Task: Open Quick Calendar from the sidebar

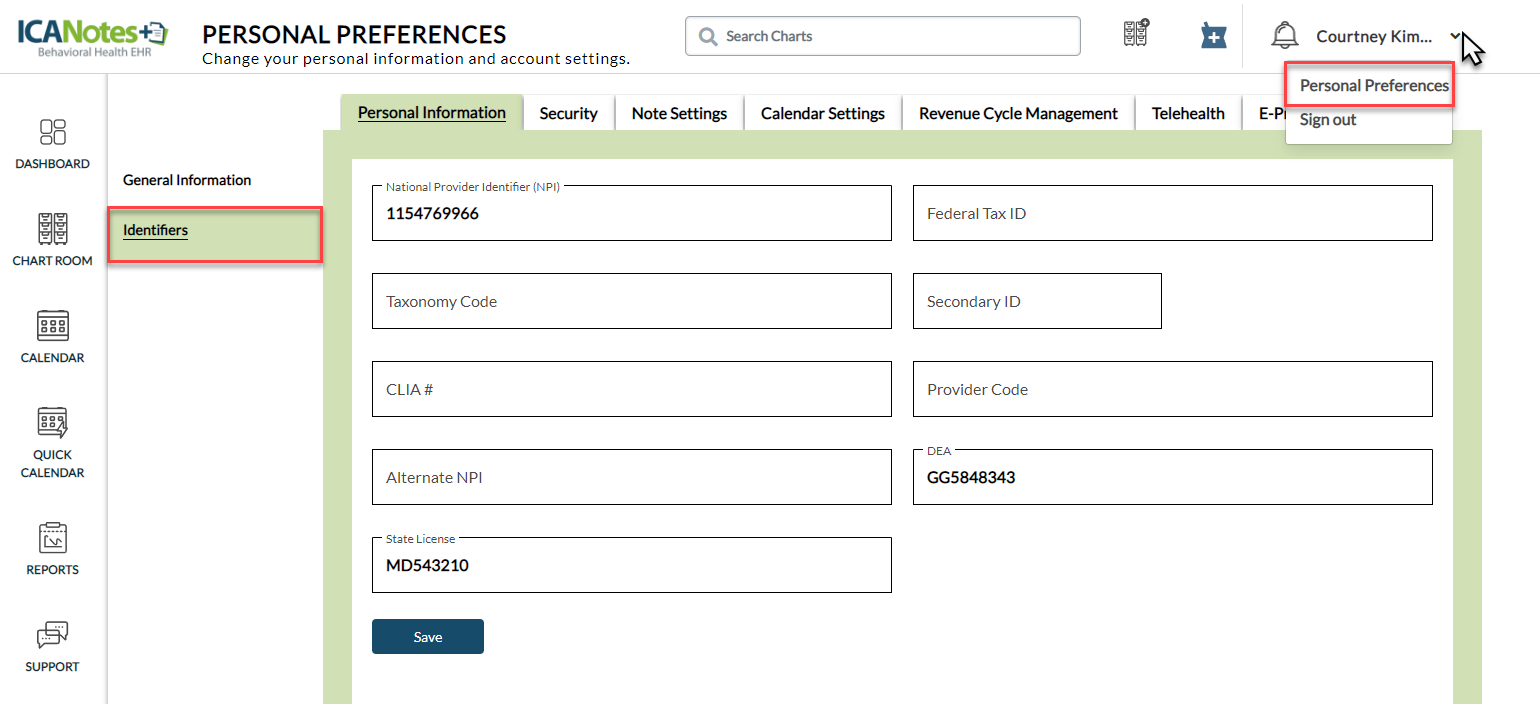Action: click(52, 442)
